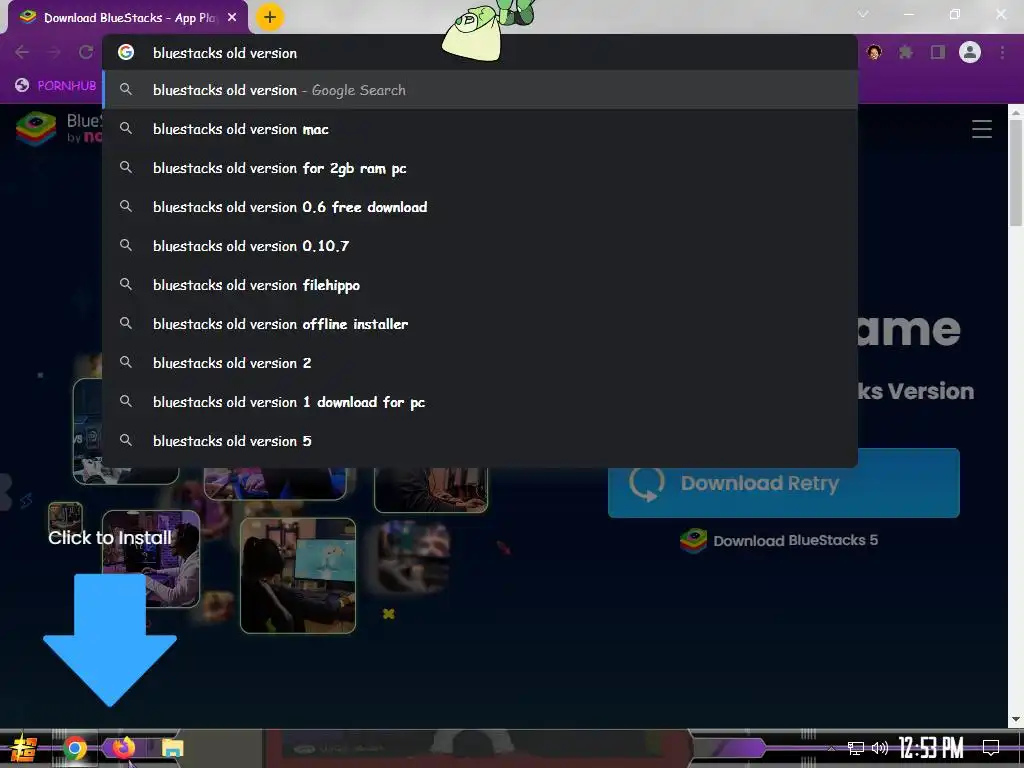Open a new browser tab
Viewport: 1024px width, 768px height.
click(270, 18)
